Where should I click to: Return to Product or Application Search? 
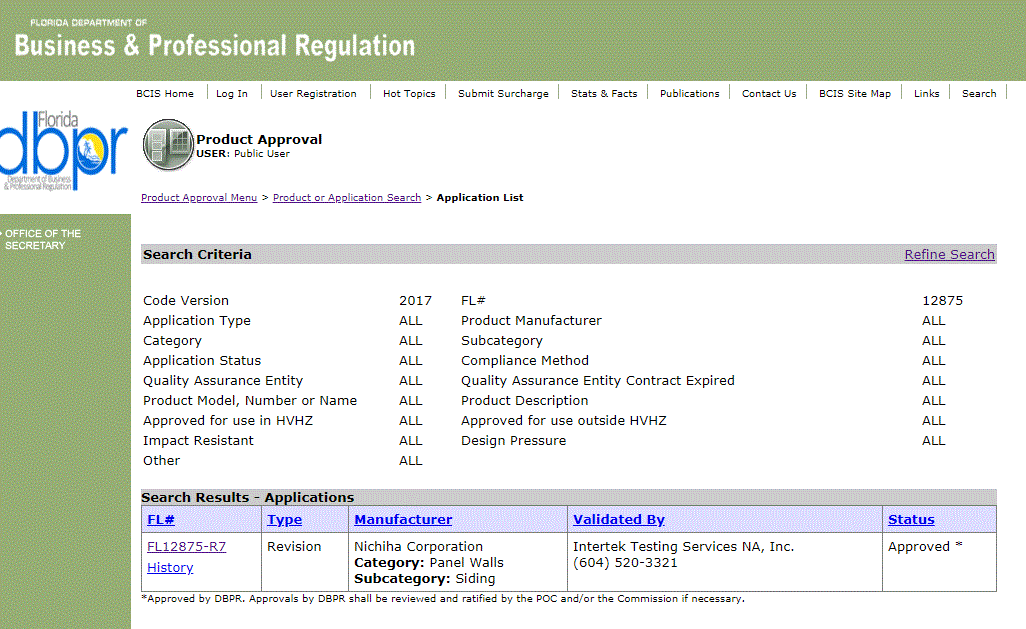pyautogui.click(x=347, y=198)
